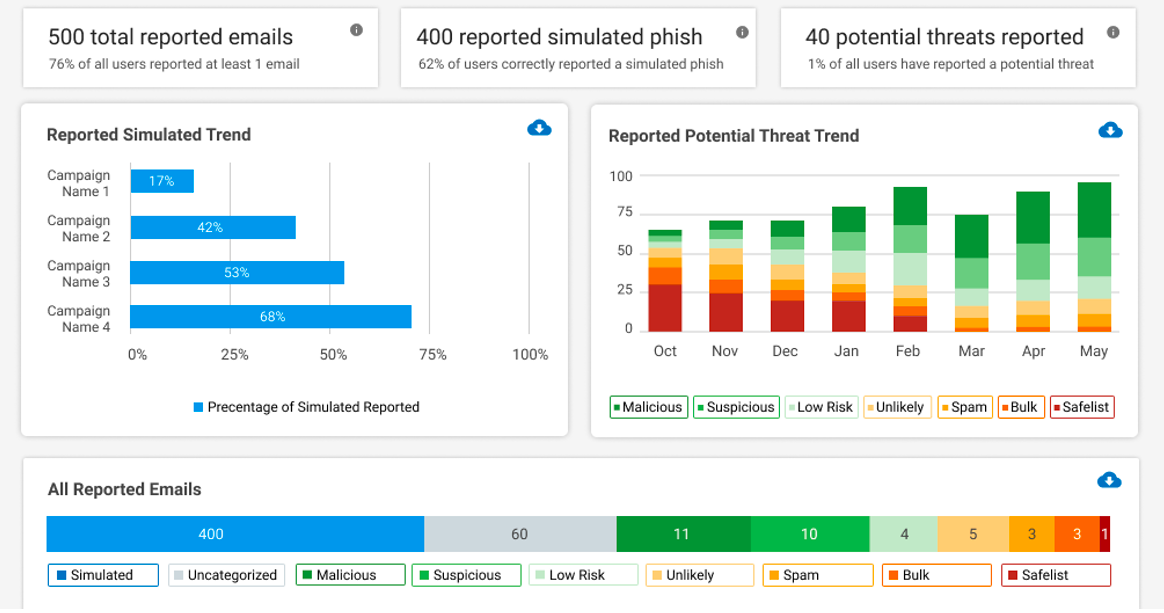1164x613 pixels.
Task: Click the dark green 11 Malicious segment
Action: (684, 534)
